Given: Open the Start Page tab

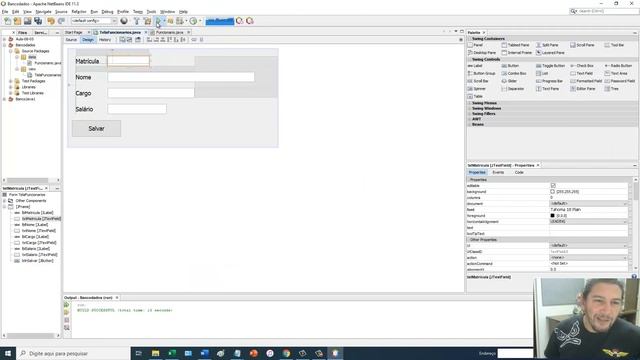Looking at the screenshot, I should (74, 32).
